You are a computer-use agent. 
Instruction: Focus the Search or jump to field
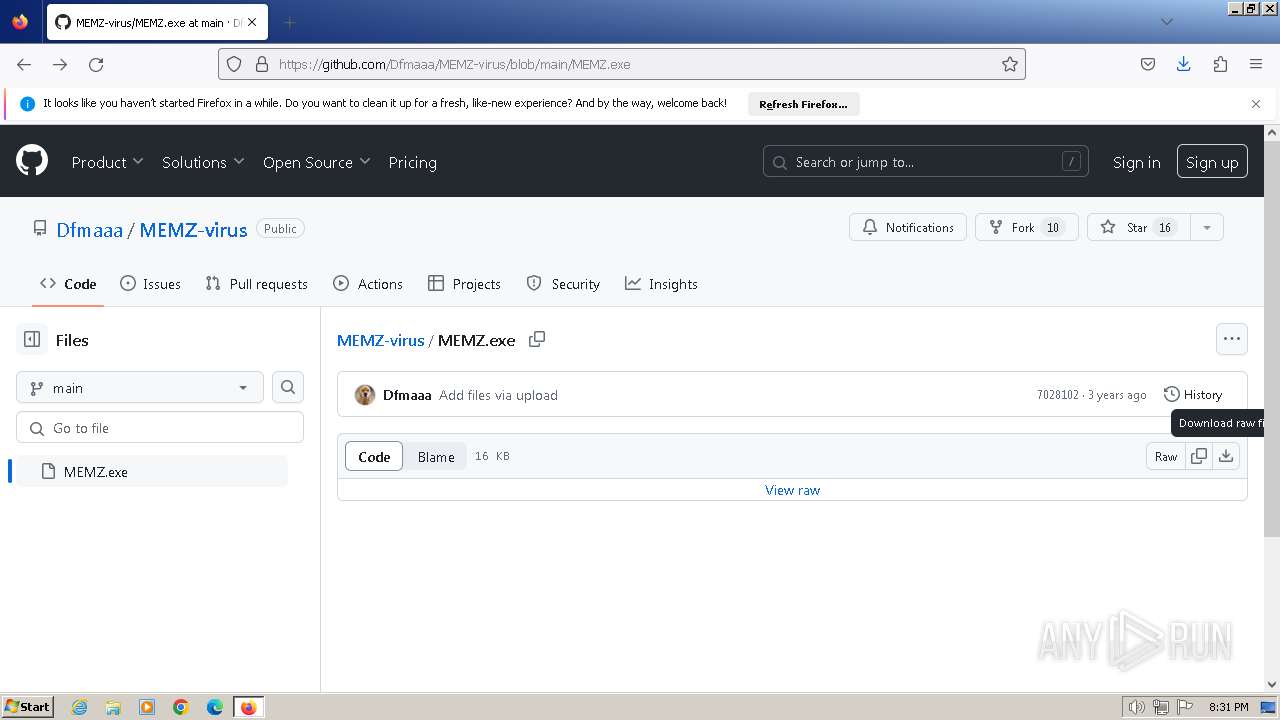(927, 162)
